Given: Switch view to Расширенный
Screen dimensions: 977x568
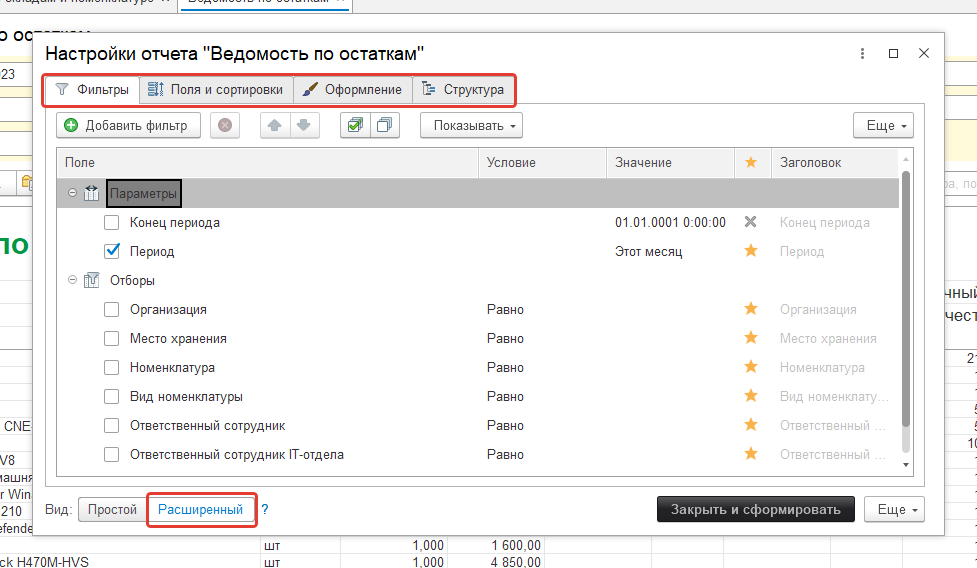Looking at the screenshot, I should coord(201,509).
